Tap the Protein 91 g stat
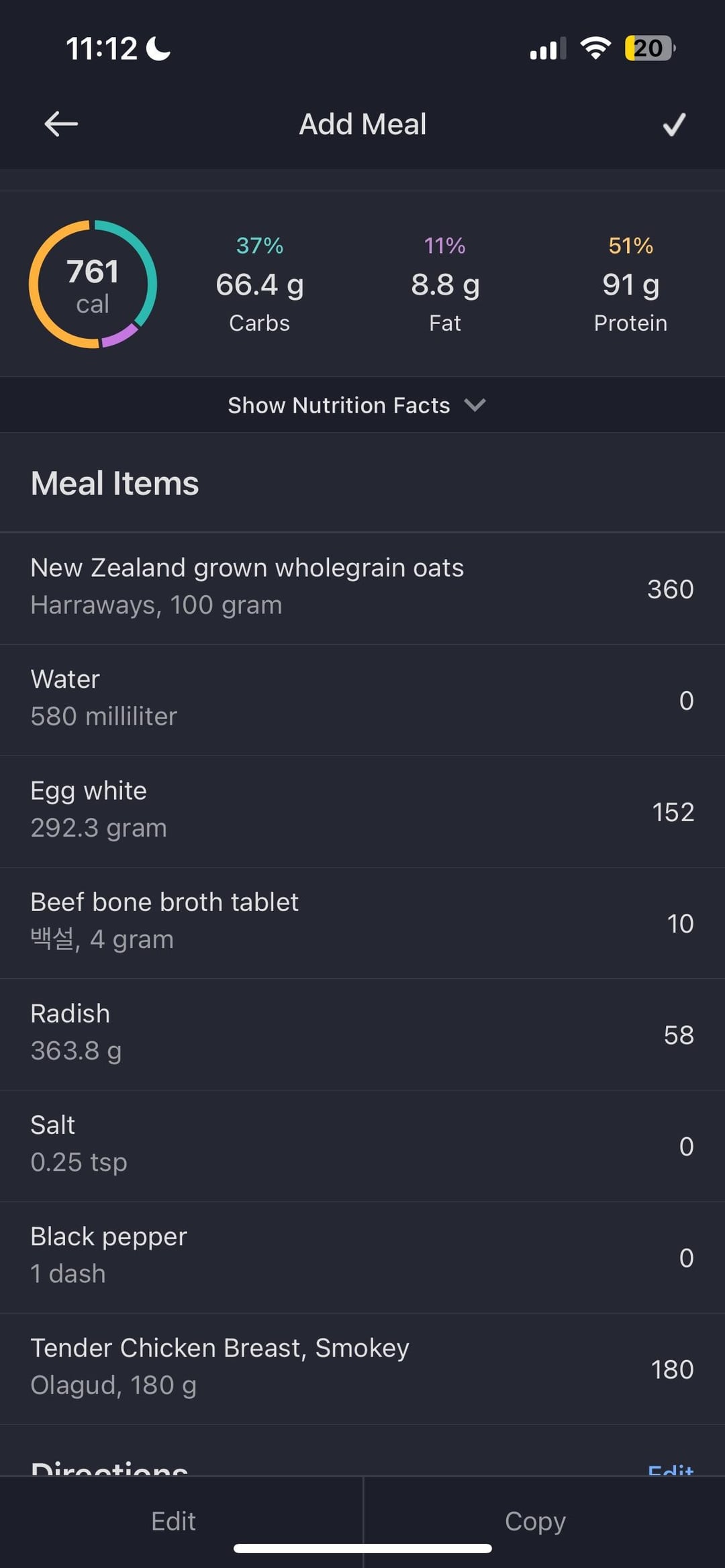The width and height of the screenshot is (725, 1568). tap(630, 285)
